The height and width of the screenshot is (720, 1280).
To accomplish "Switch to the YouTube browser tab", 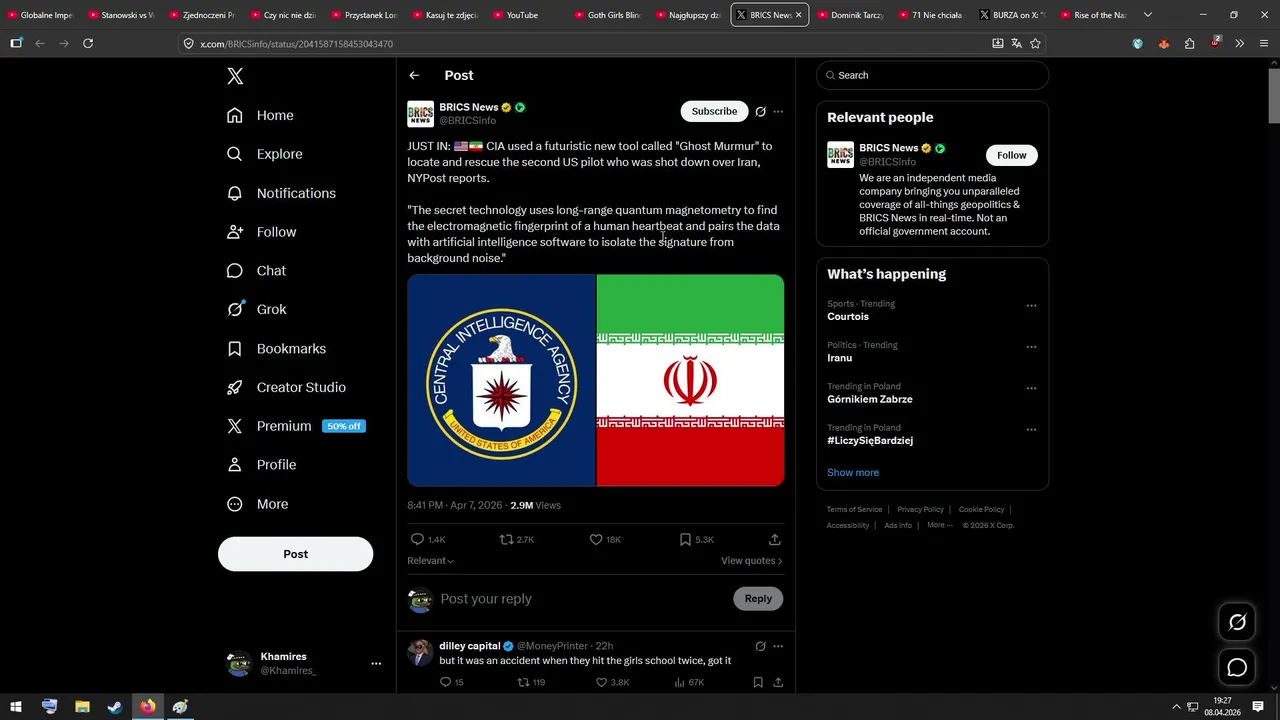I will click(x=528, y=15).
